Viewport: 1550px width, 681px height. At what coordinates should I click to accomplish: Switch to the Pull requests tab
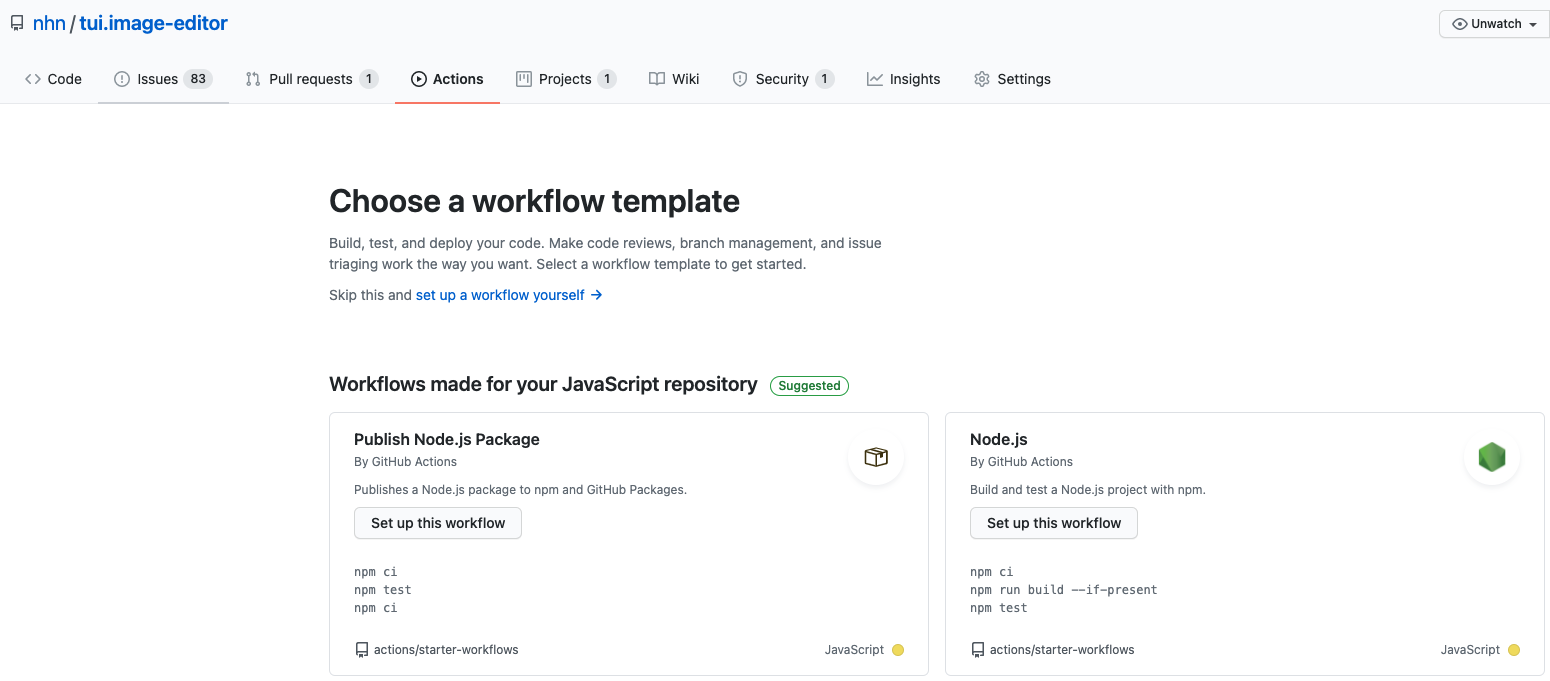(312, 79)
